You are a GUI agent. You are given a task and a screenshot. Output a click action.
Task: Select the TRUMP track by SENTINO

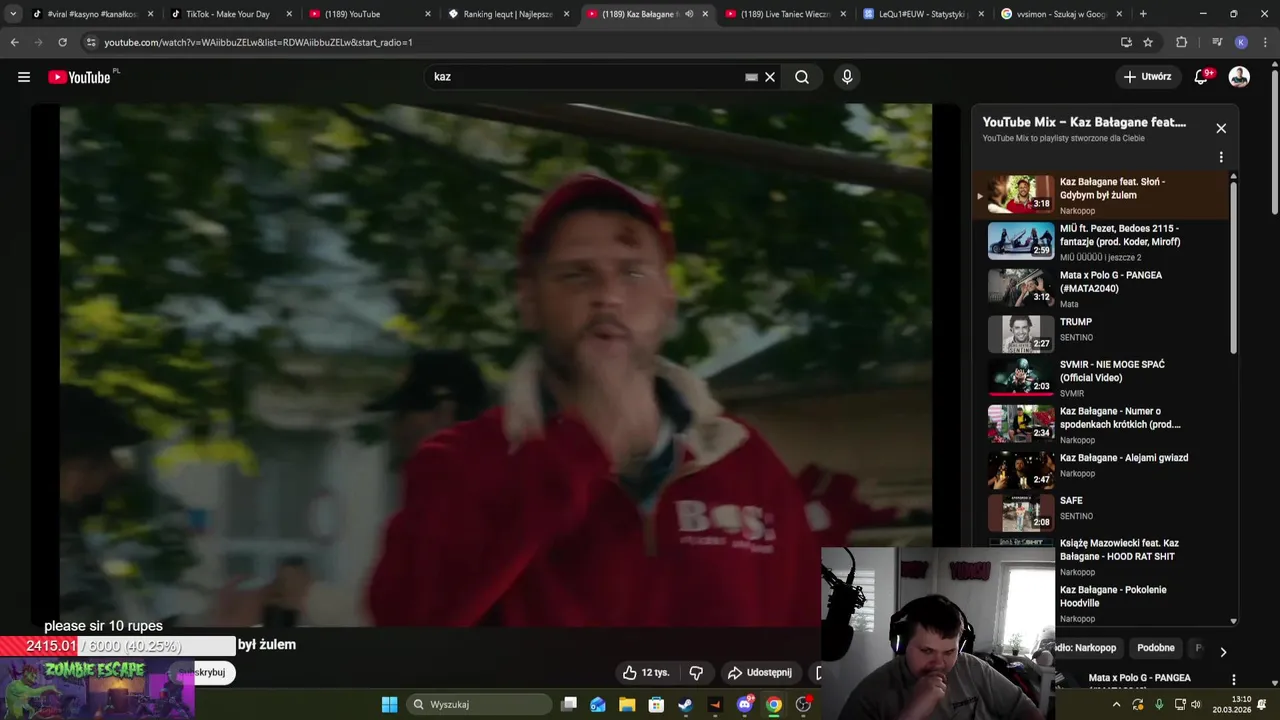[1100, 334]
